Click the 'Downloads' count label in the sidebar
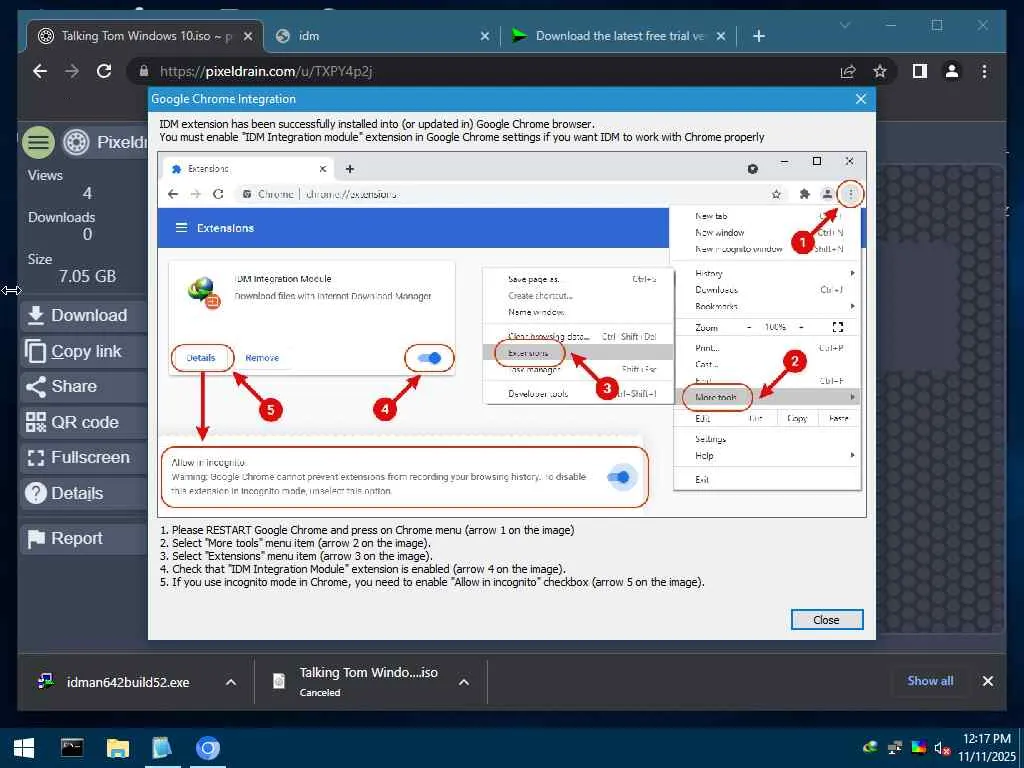 coord(61,217)
